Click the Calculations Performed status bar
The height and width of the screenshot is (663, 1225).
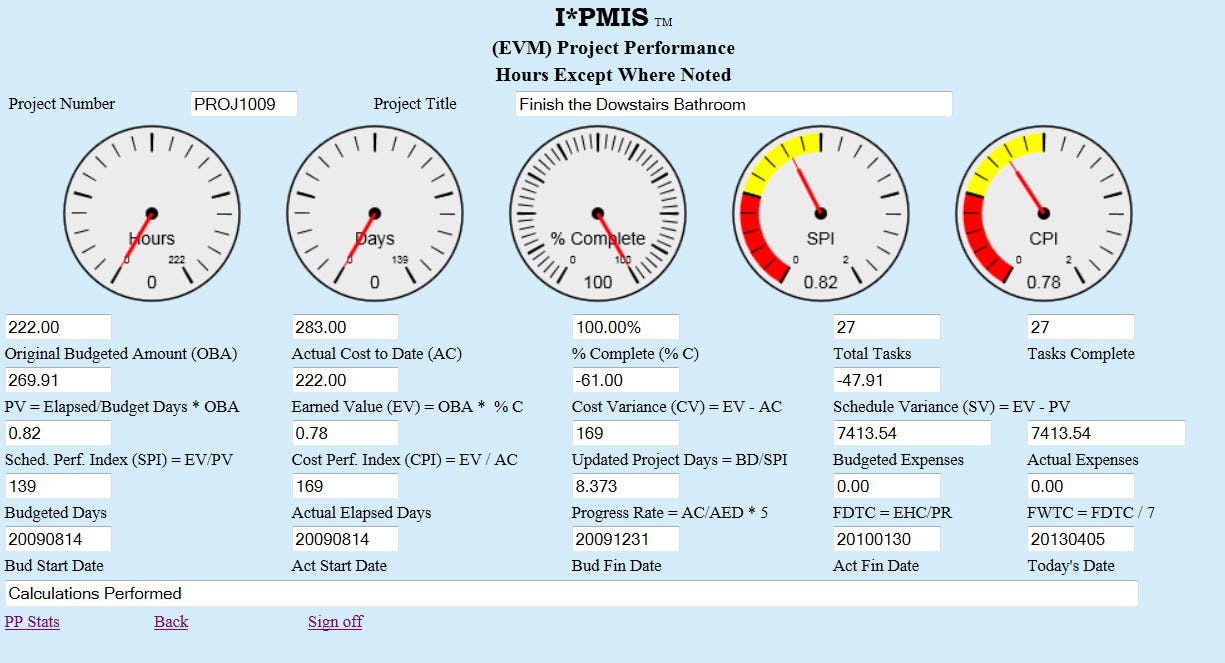[570, 593]
